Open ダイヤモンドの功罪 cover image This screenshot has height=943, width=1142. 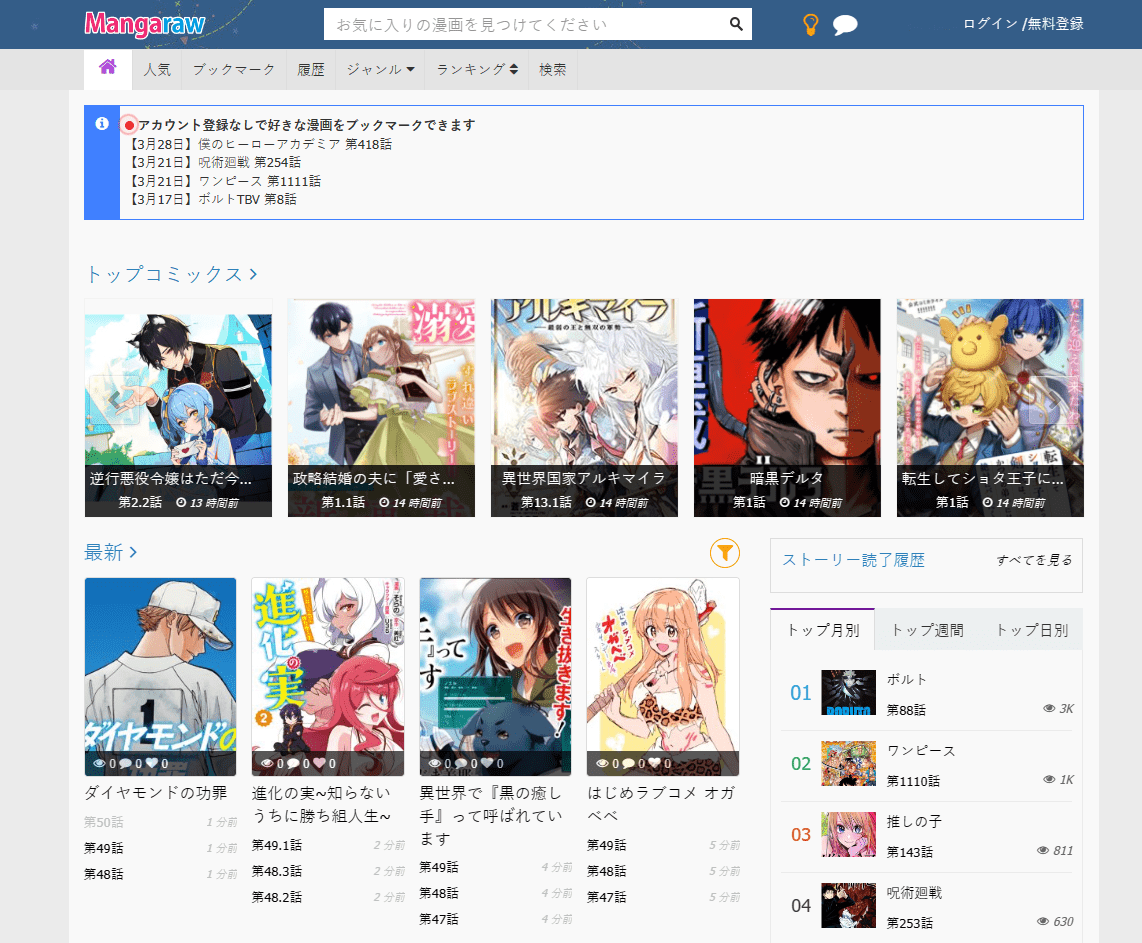pyautogui.click(x=160, y=676)
